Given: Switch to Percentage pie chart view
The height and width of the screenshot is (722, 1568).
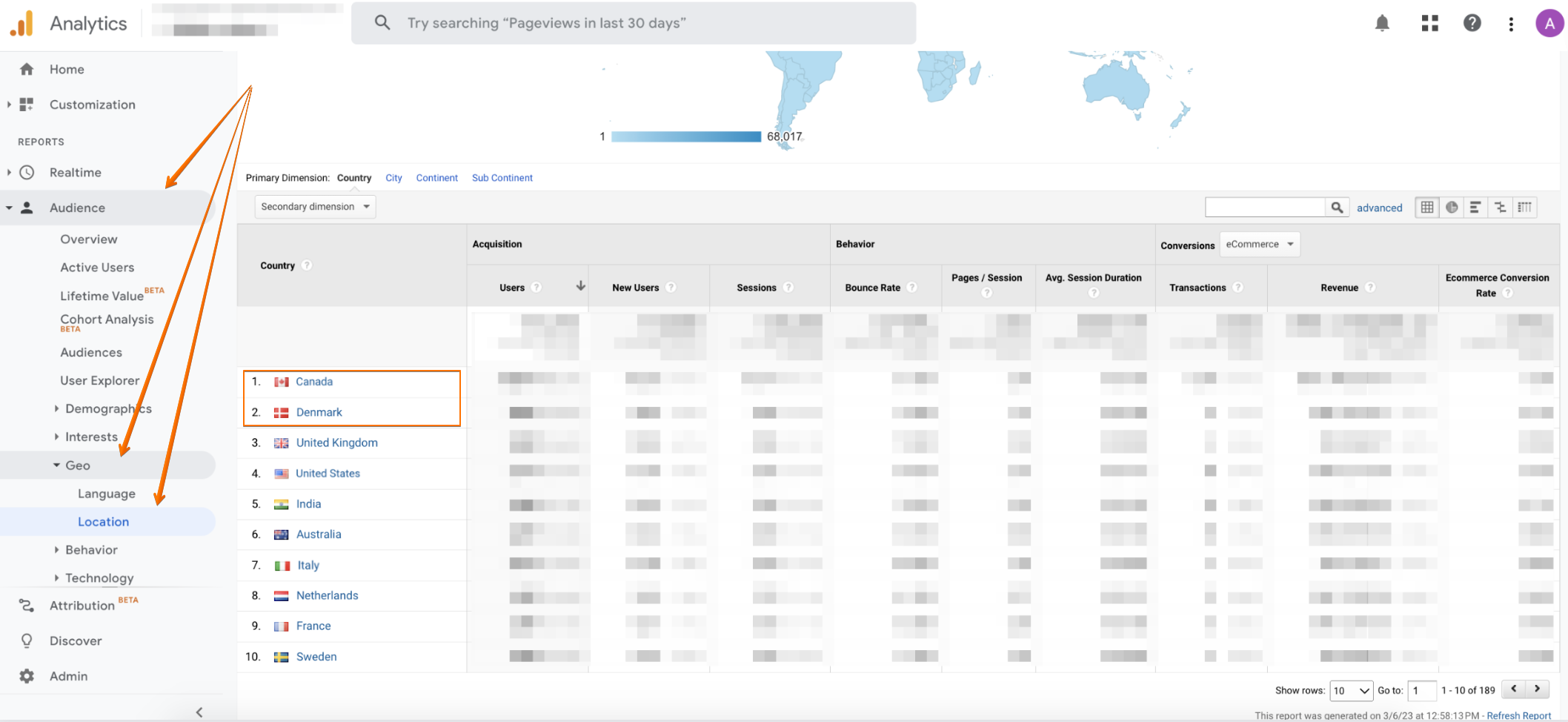Looking at the screenshot, I should [x=1452, y=208].
